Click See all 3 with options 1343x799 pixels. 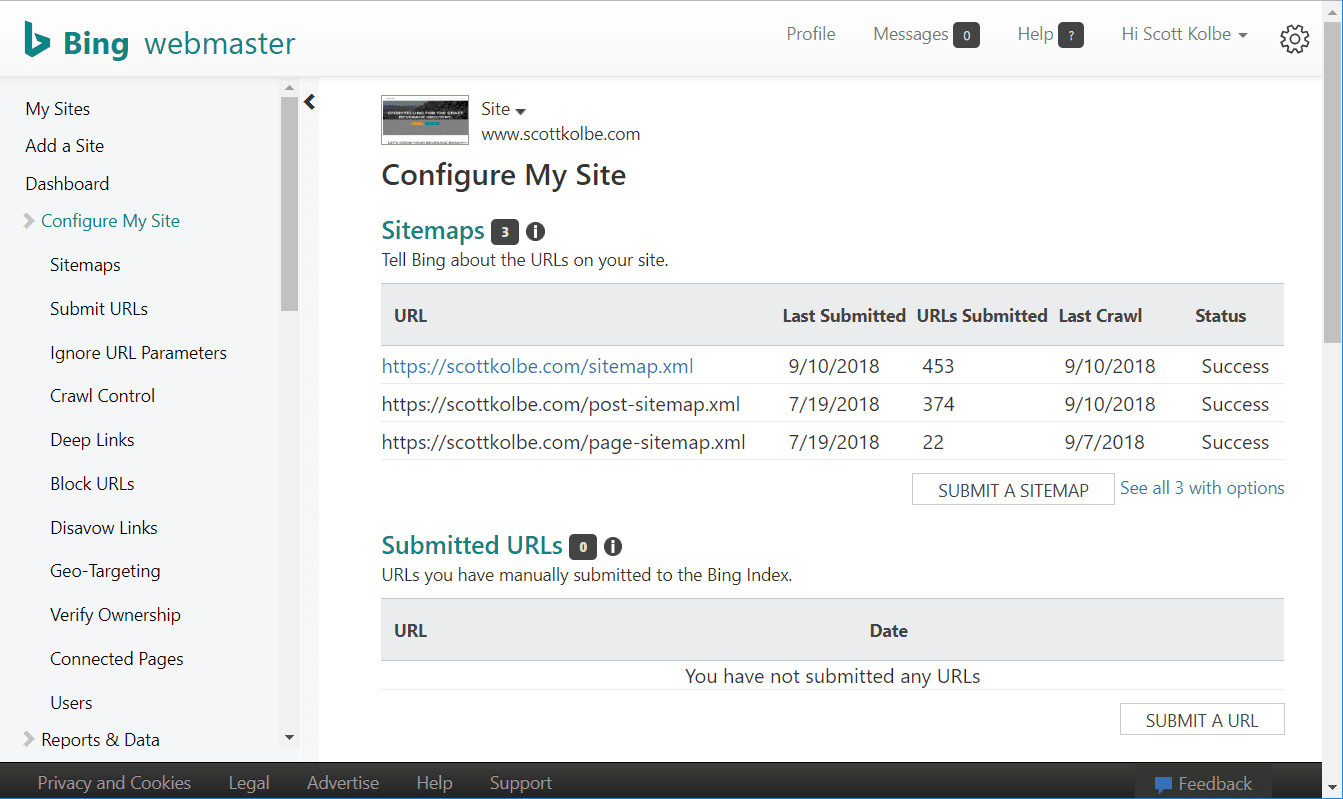(x=1202, y=488)
